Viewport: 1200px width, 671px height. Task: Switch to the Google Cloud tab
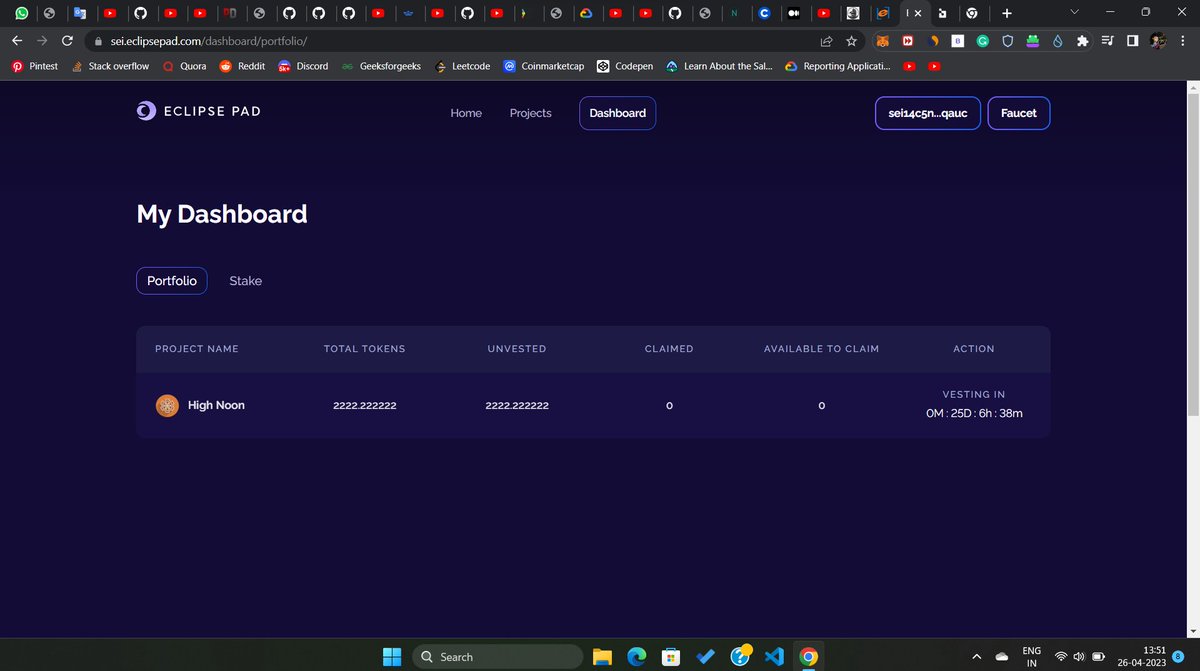tap(587, 13)
